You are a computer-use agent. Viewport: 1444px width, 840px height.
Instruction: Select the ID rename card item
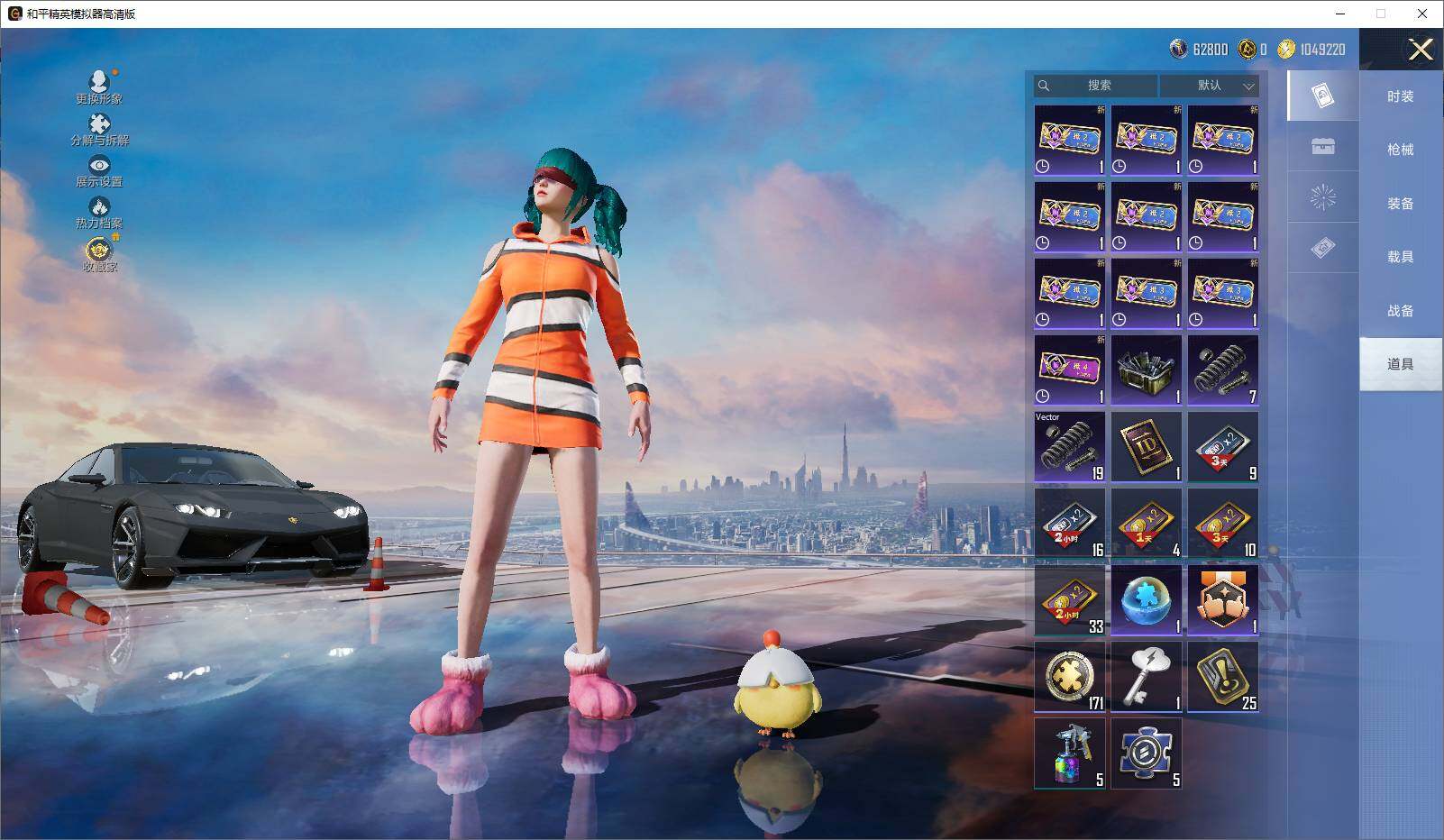tap(1147, 447)
